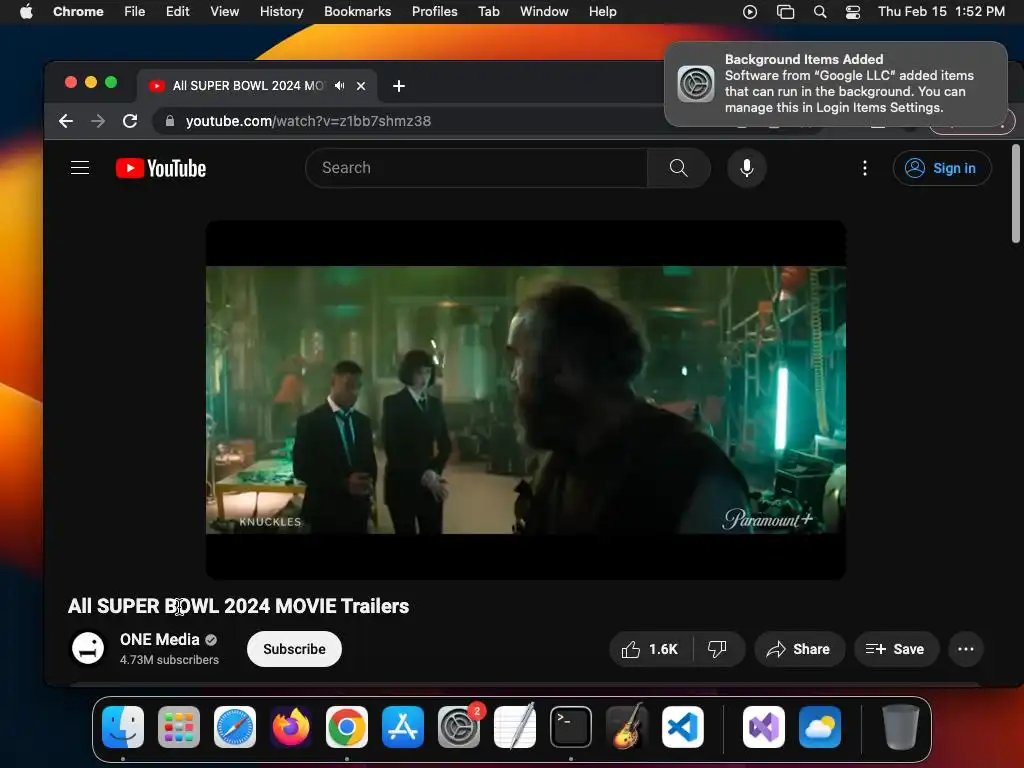This screenshot has height=768, width=1024.
Task: Open ONE Media channel avatar
Action: (88, 648)
